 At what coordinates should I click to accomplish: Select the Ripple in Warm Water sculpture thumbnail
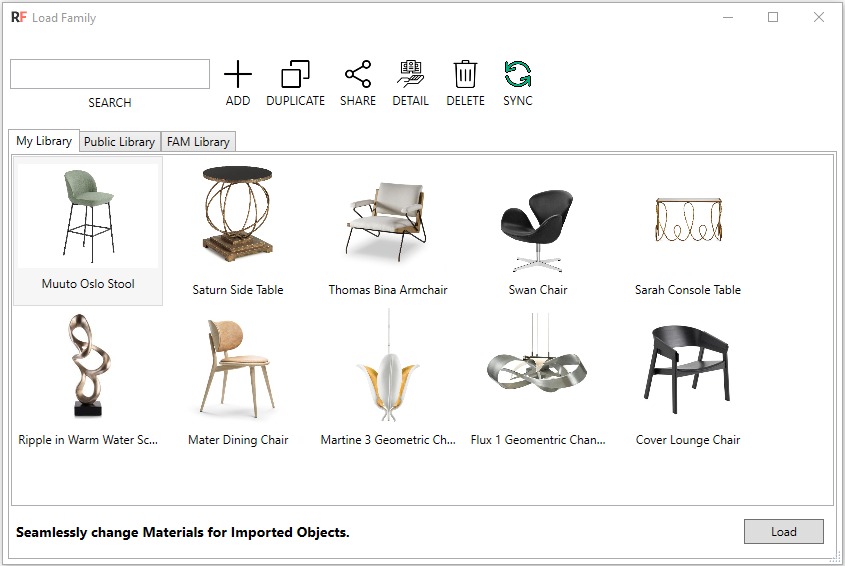pyautogui.click(x=88, y=365)
